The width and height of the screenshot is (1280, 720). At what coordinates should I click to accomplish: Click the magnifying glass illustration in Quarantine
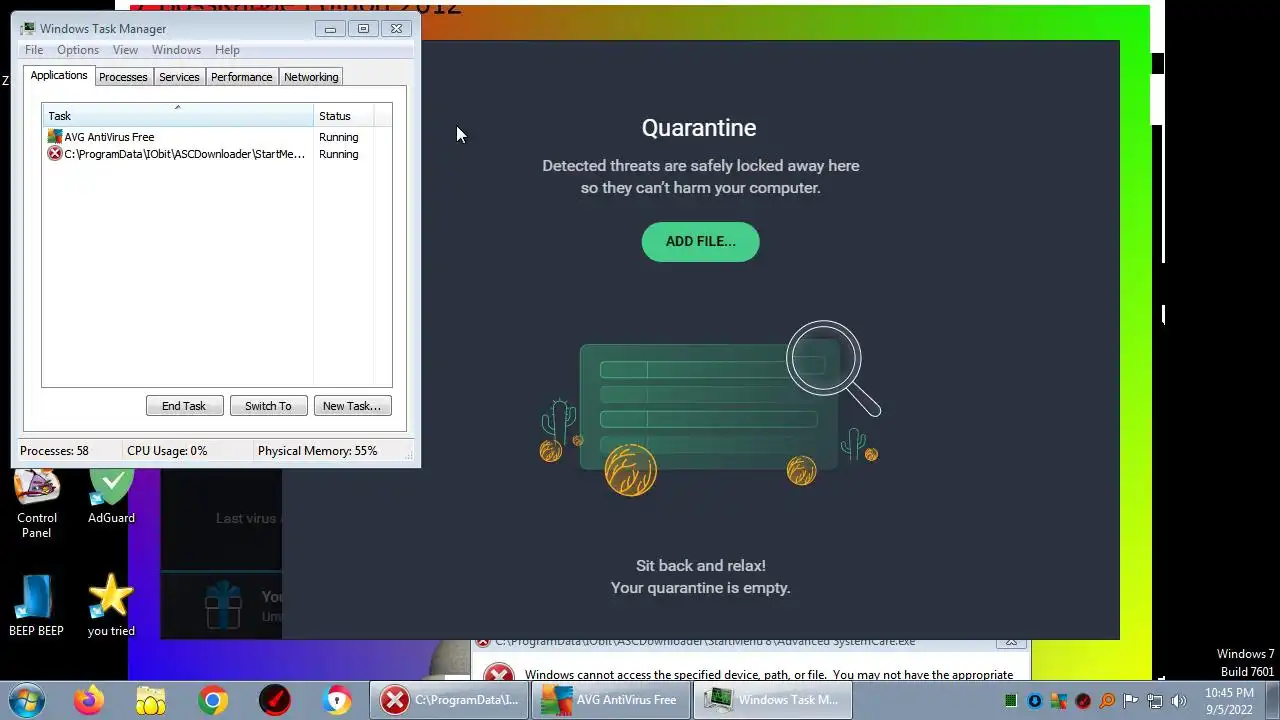click(x=833, y=368)
